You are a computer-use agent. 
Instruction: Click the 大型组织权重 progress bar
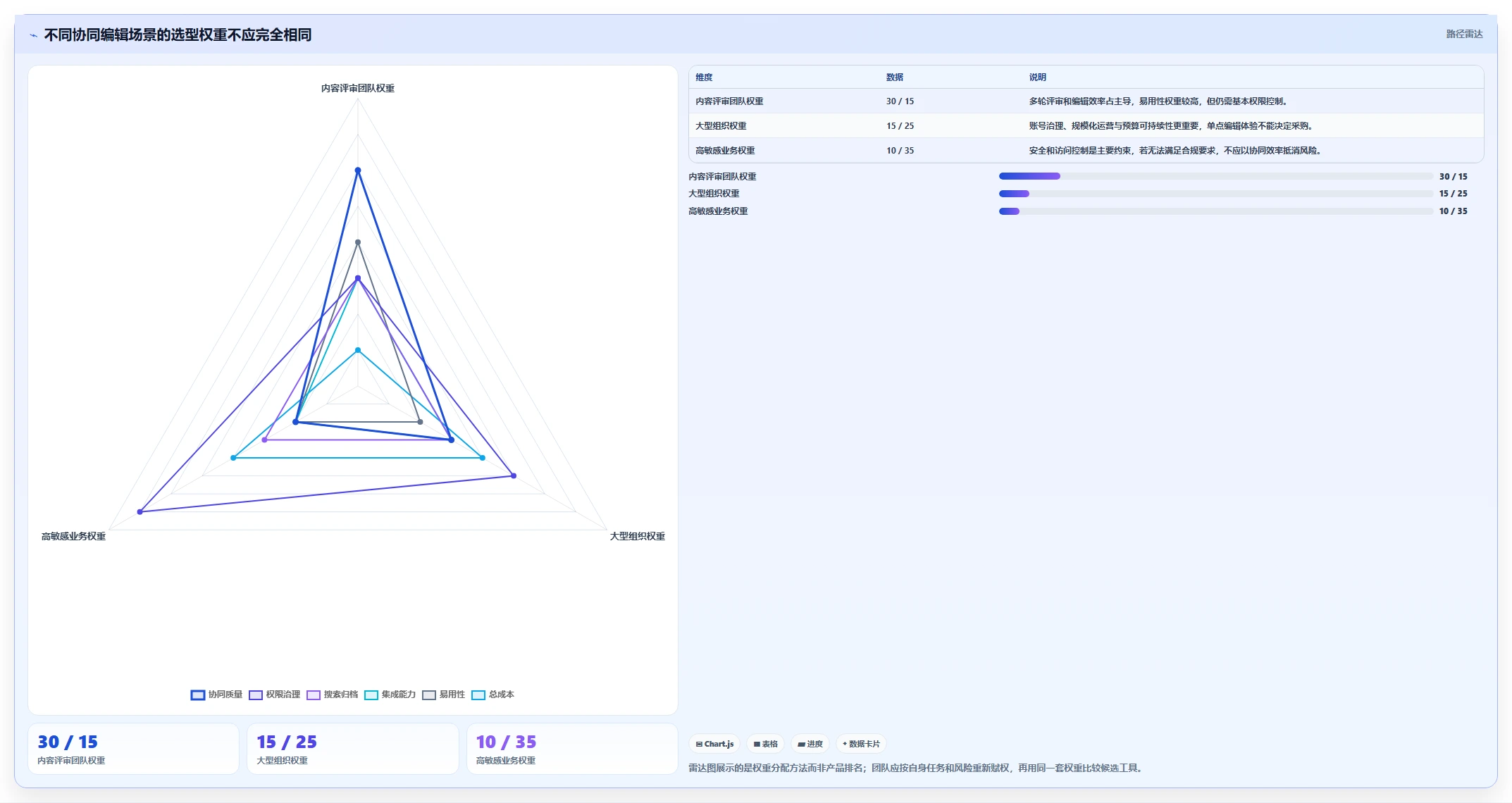(x=1216, y=194)
